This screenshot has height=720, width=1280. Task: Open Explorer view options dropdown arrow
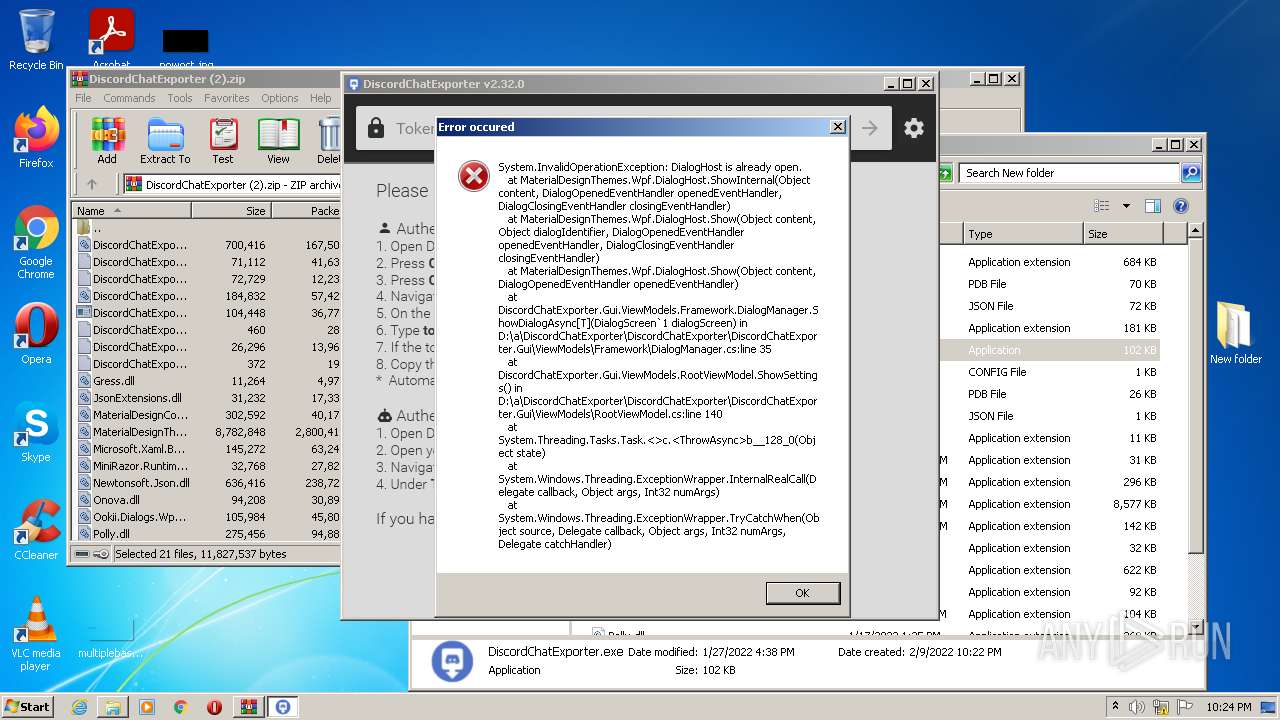pyautogui.click(x=1125, y=206)
